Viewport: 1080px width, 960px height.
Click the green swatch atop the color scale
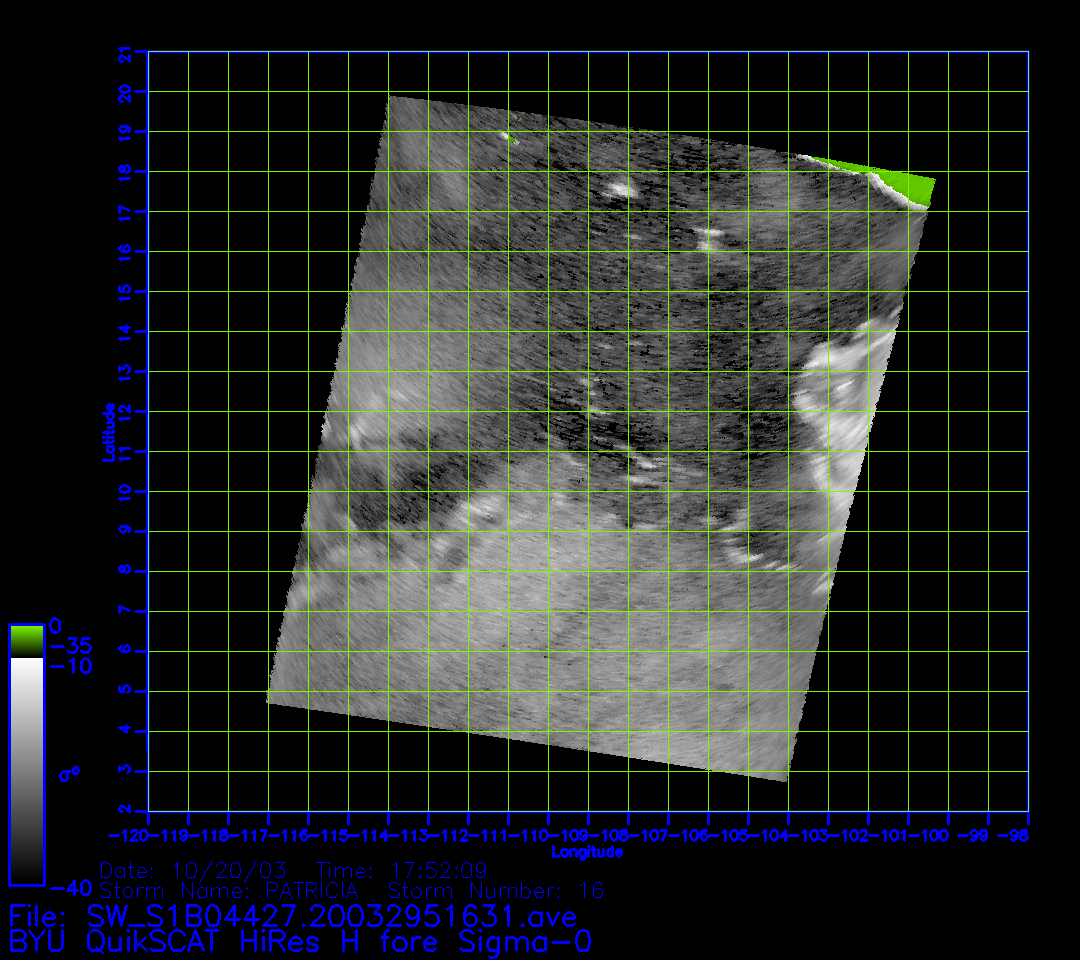pos(26,641)
